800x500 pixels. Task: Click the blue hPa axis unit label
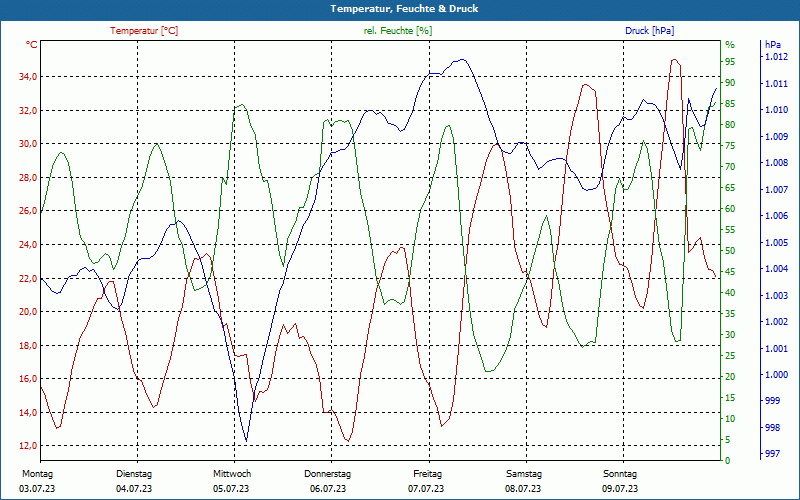click(x=773, y=45)
